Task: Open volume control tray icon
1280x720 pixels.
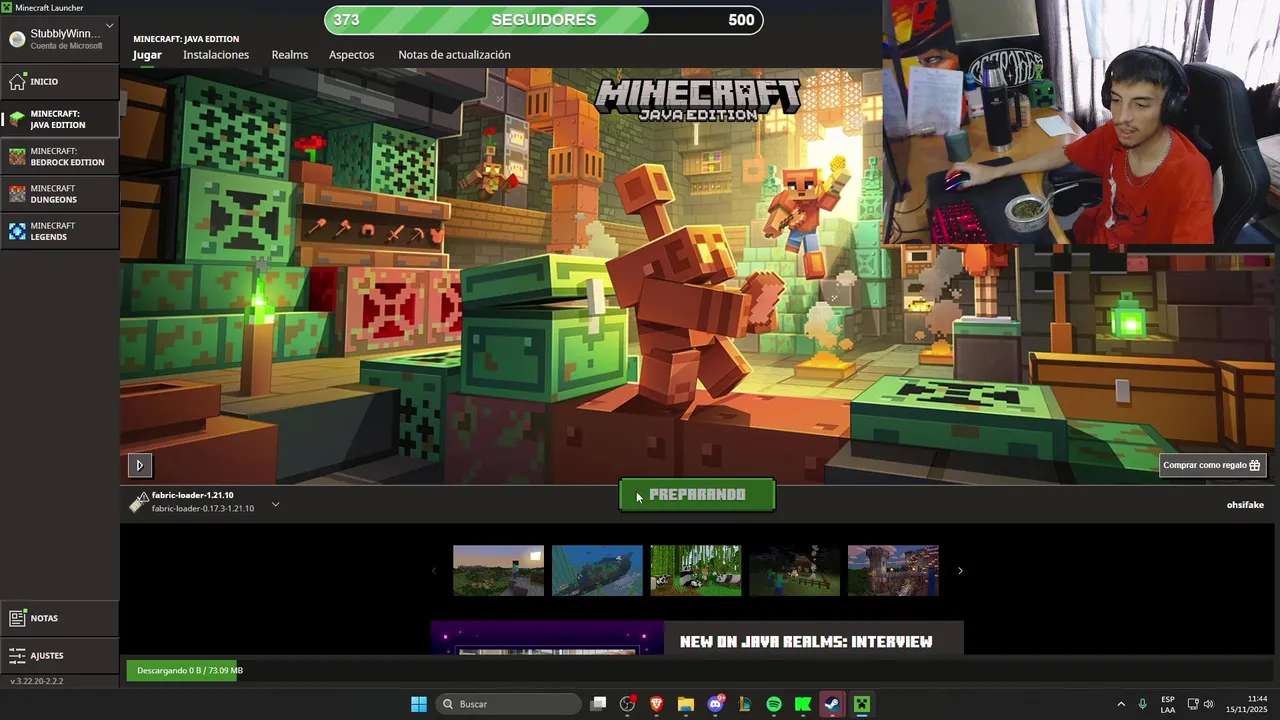Action: click(1209, 704)
